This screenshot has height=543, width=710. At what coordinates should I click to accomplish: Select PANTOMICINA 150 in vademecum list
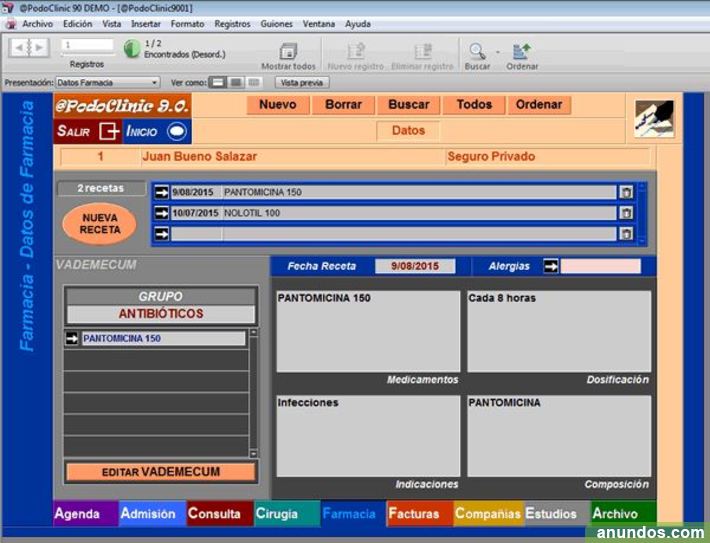(163, 338)
